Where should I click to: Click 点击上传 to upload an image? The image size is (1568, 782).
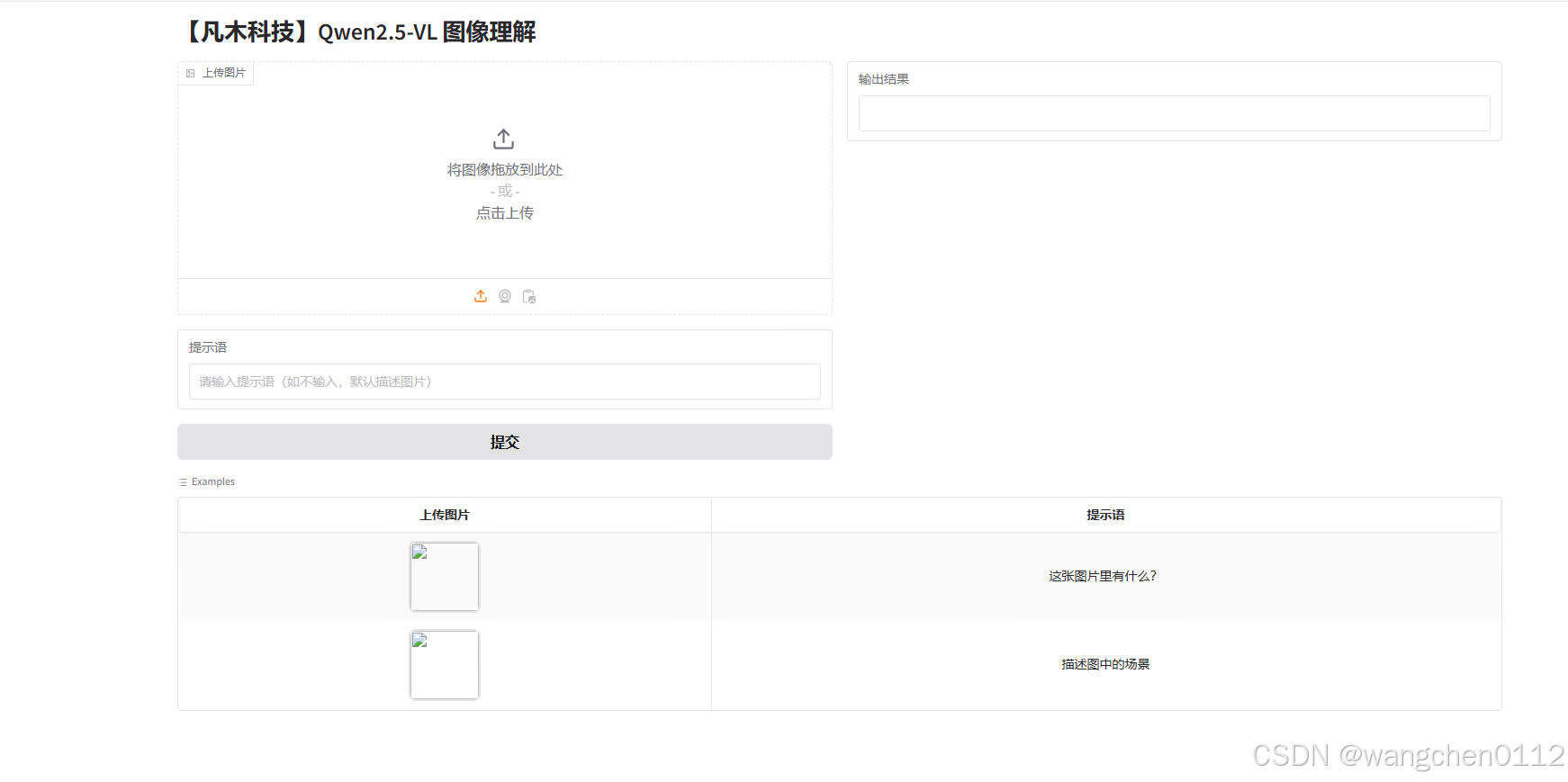(505, 213)
